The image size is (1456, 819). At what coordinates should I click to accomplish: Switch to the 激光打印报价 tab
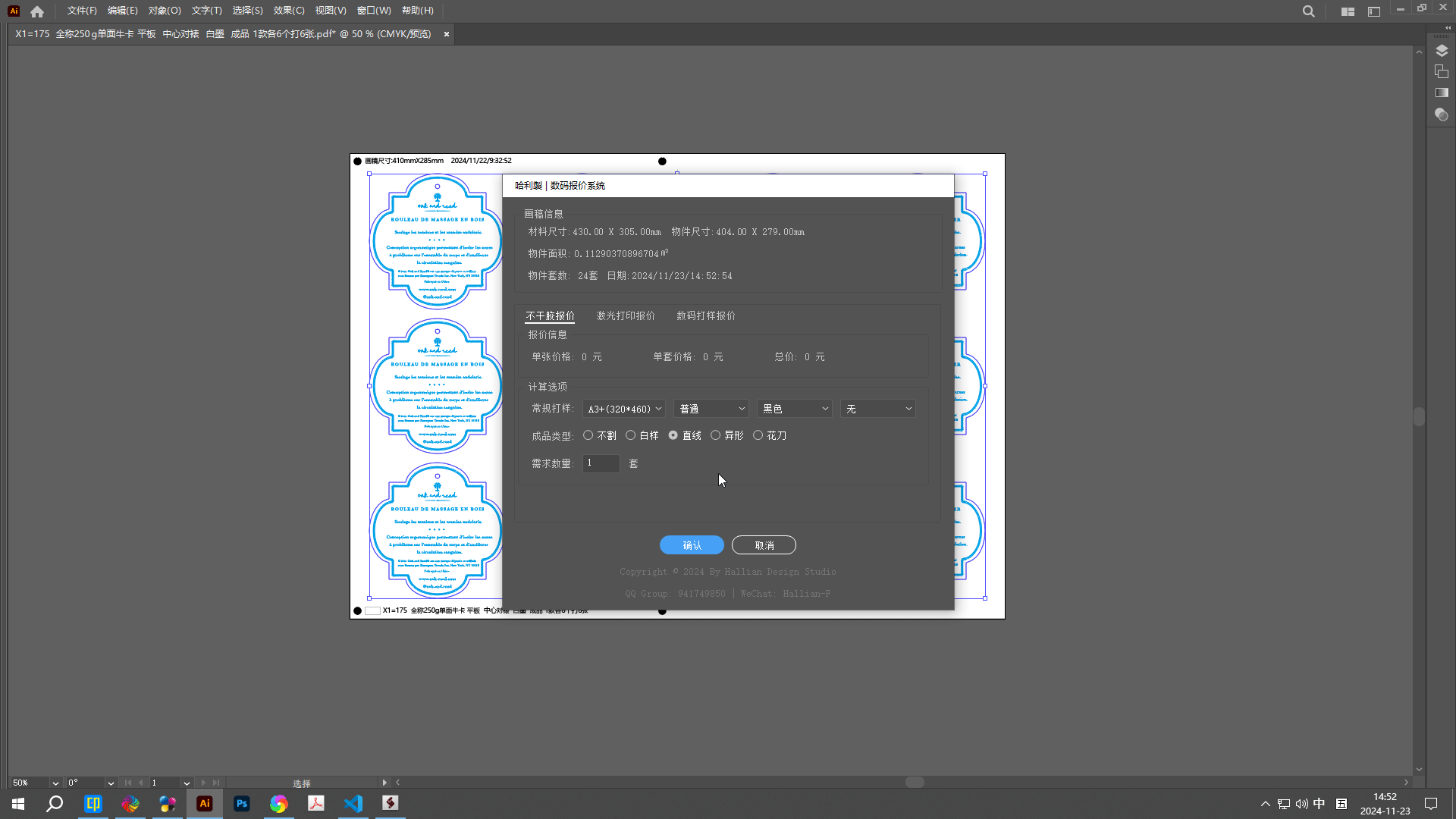(x=625, y=315)
